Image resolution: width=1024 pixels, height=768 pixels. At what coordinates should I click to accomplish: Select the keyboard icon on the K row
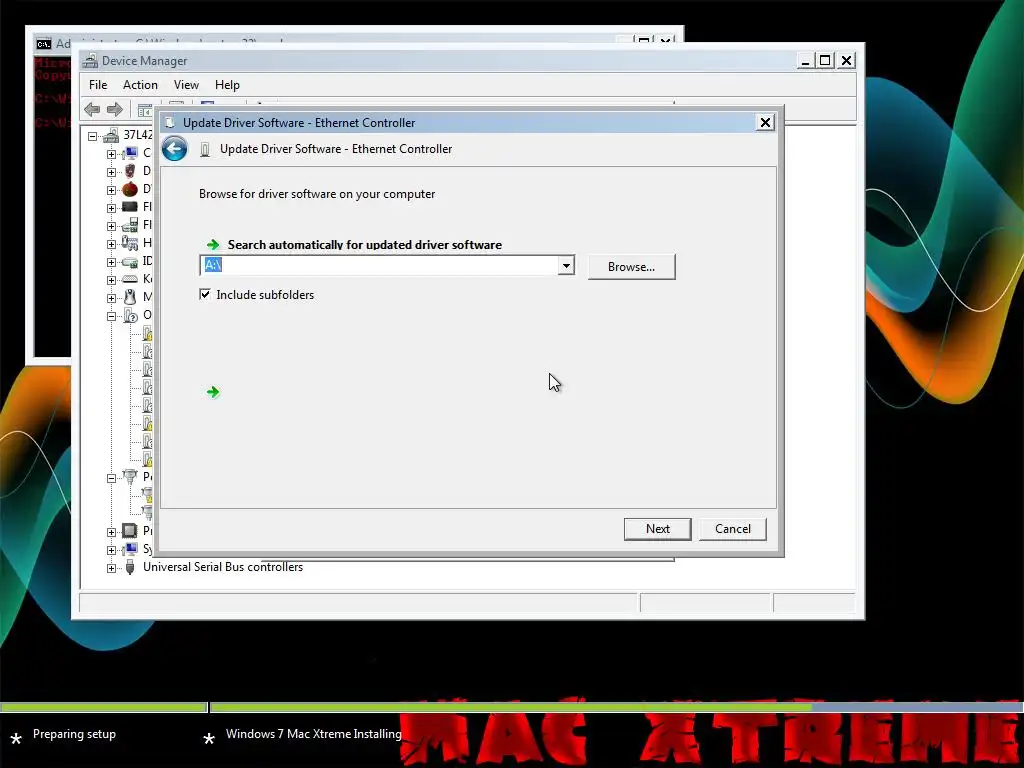pyautogui.click(x=130, y=279)
